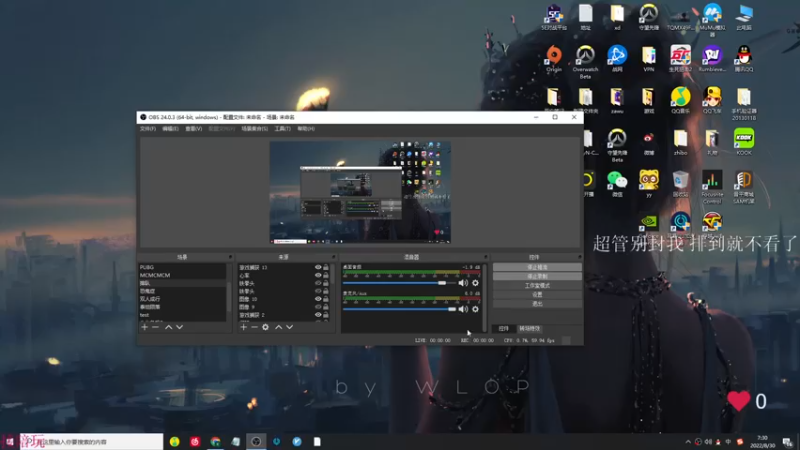Open yy desktop shortcut

pos(648,184)
